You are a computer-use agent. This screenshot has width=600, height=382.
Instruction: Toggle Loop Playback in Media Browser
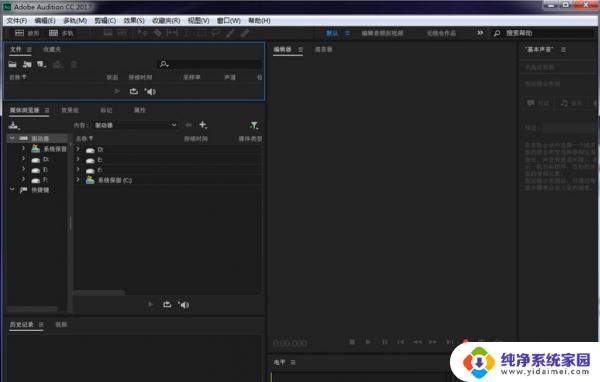(167, 305)
